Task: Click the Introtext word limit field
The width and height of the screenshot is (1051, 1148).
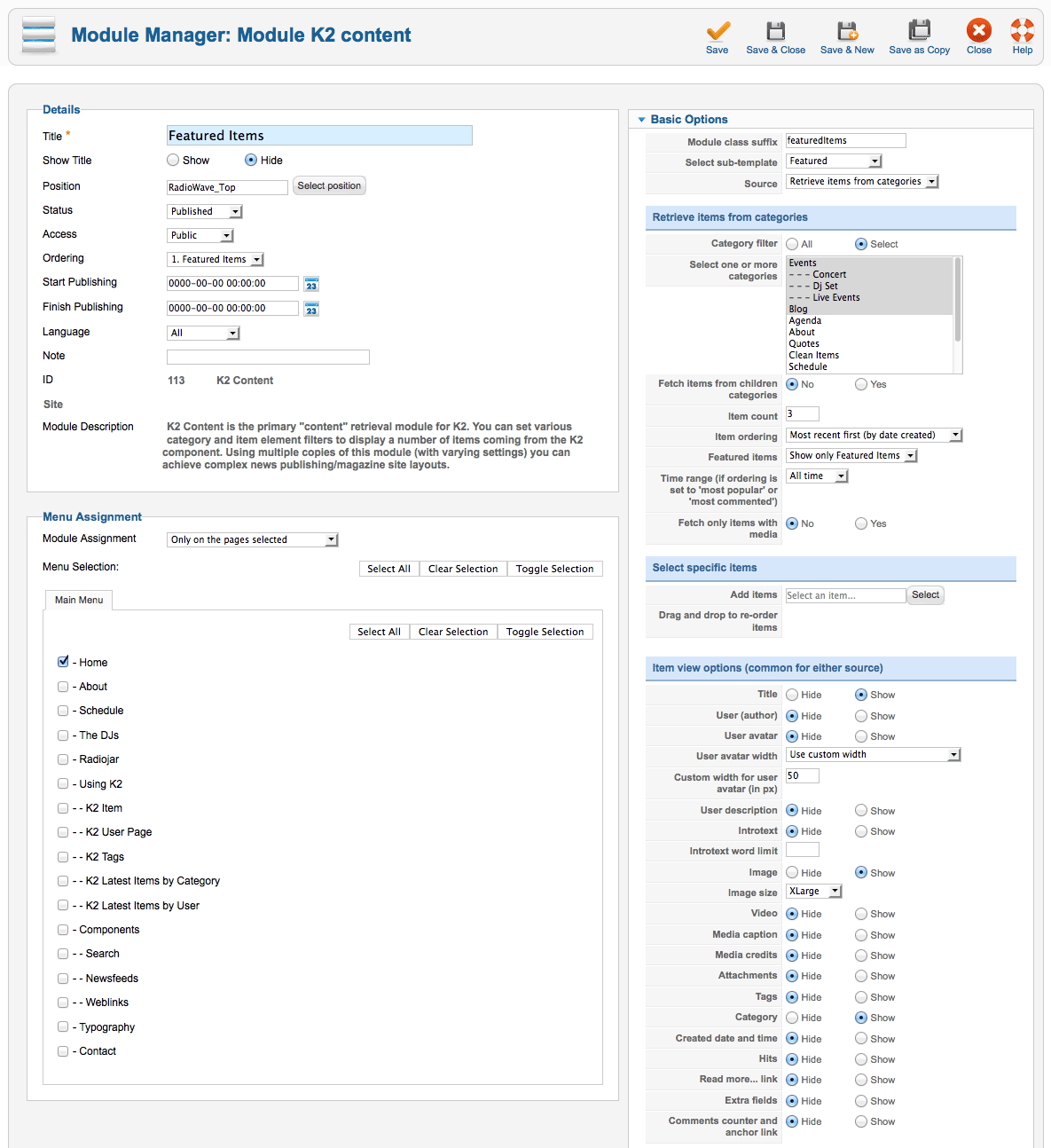Action: (x=803, y=850)
